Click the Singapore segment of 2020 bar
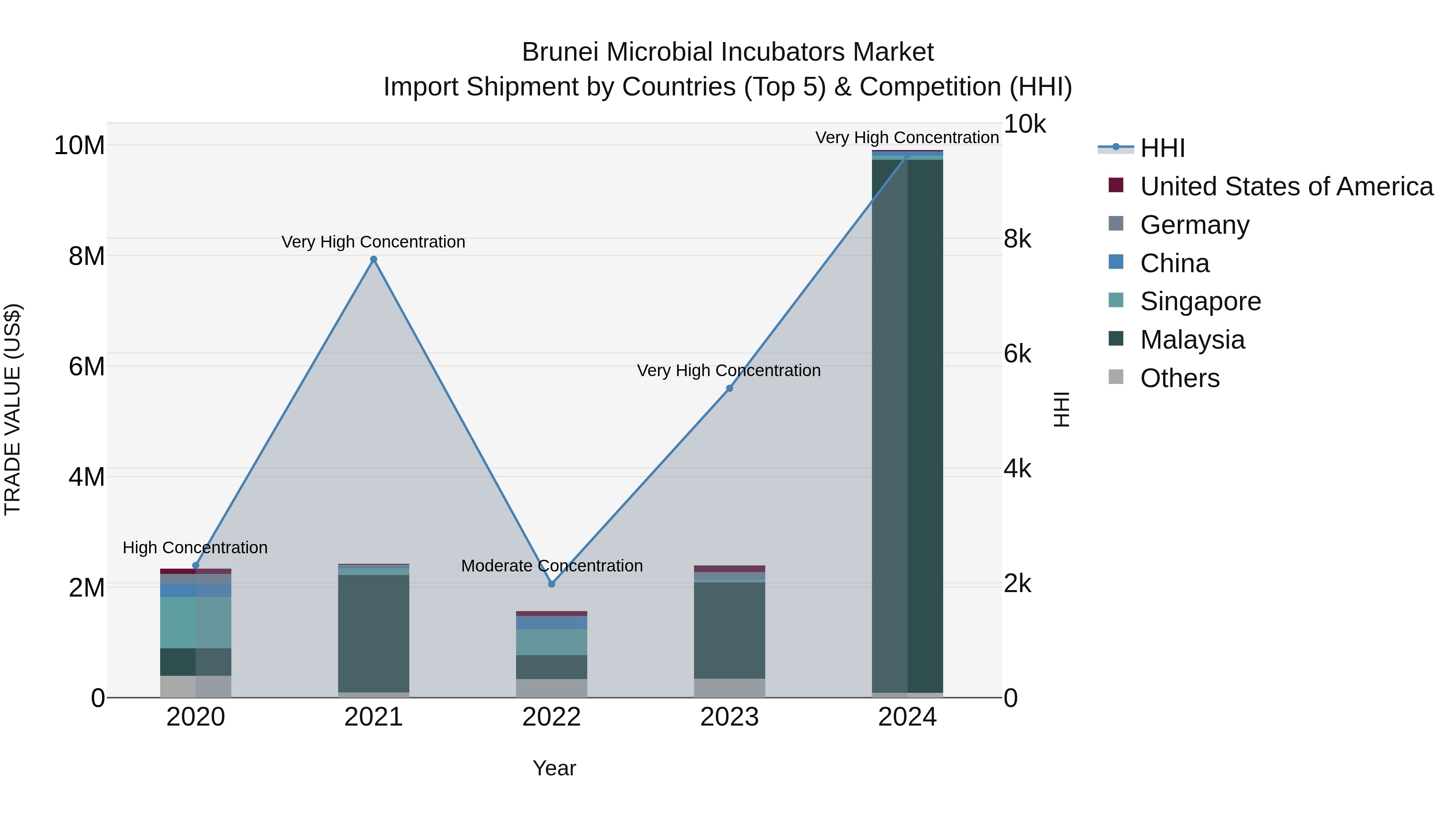The width and height of the screenshot is (1456, 819). 196,622
